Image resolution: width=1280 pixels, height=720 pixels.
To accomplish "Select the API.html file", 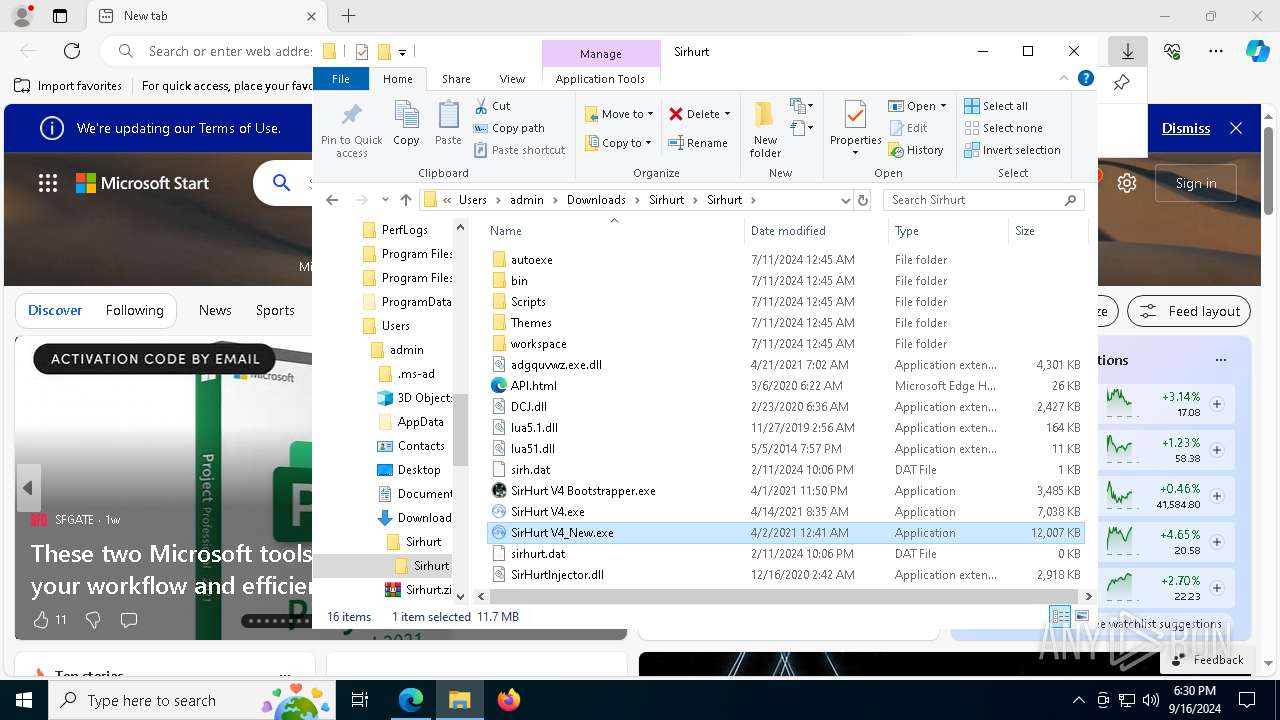I will coord(533,386).
